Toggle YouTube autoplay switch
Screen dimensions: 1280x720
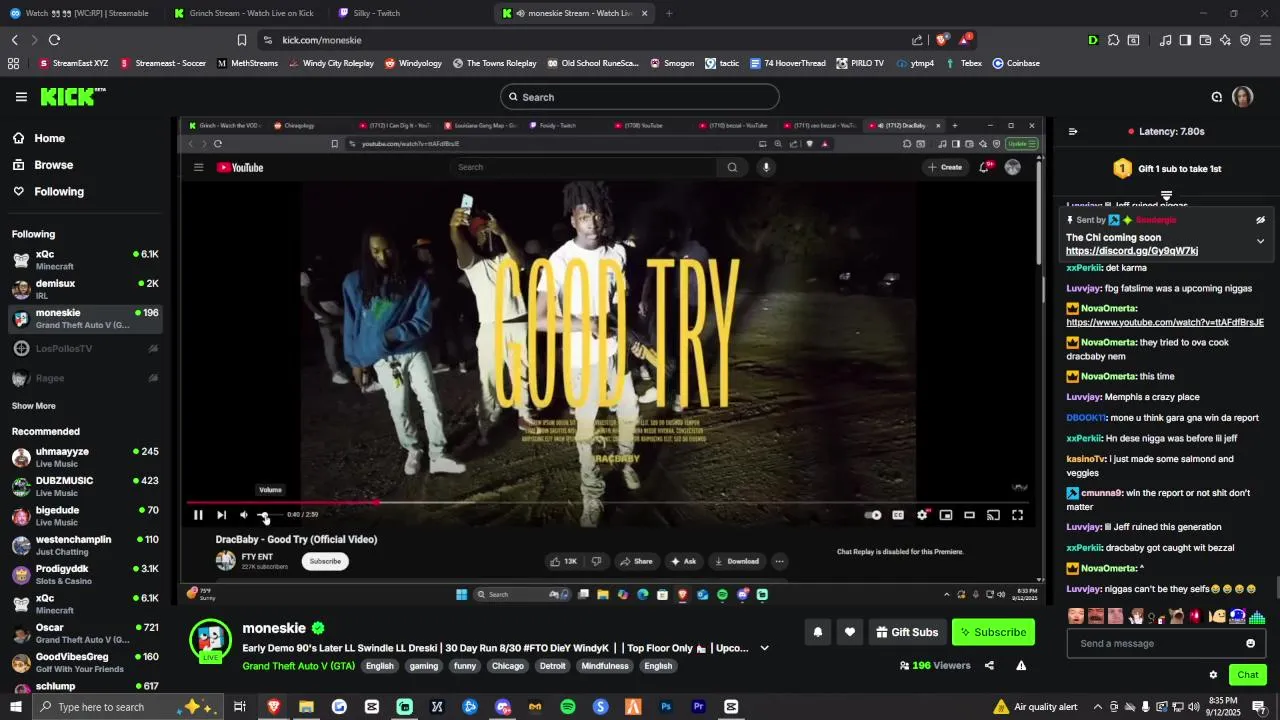click(873, 515)
